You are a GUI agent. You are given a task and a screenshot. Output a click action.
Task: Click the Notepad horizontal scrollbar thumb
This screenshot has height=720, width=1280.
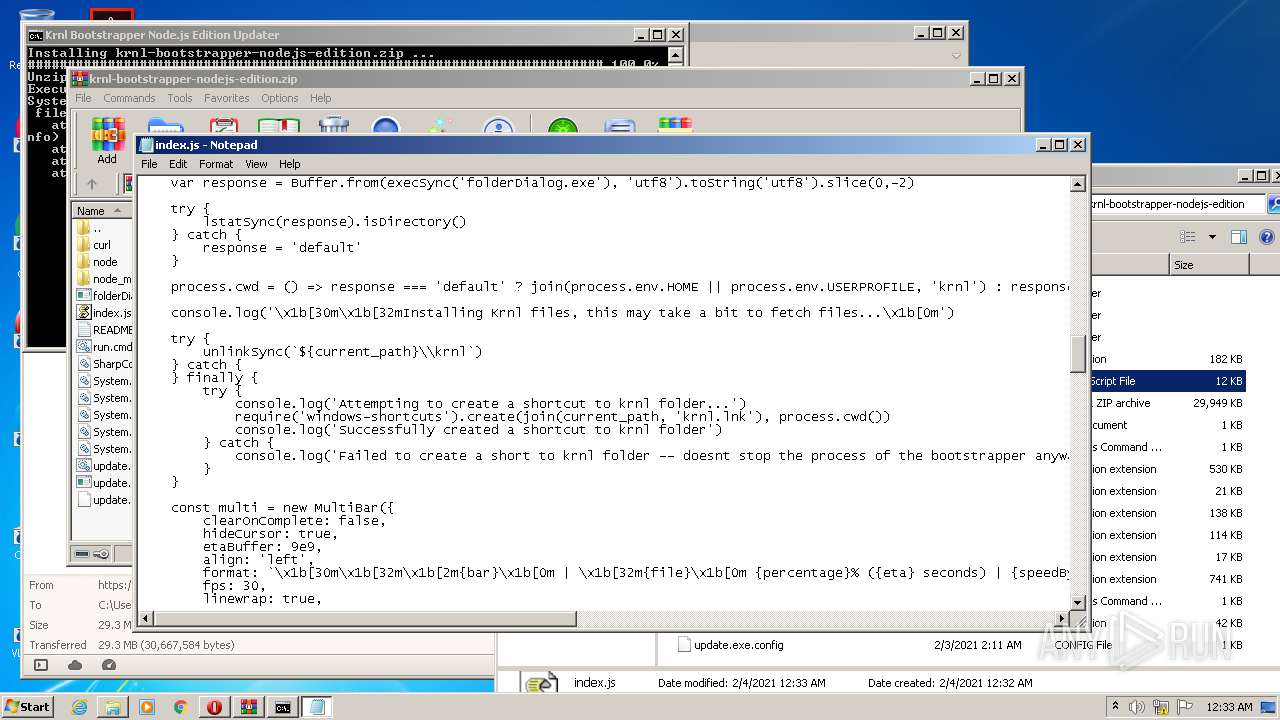point(365,619)
